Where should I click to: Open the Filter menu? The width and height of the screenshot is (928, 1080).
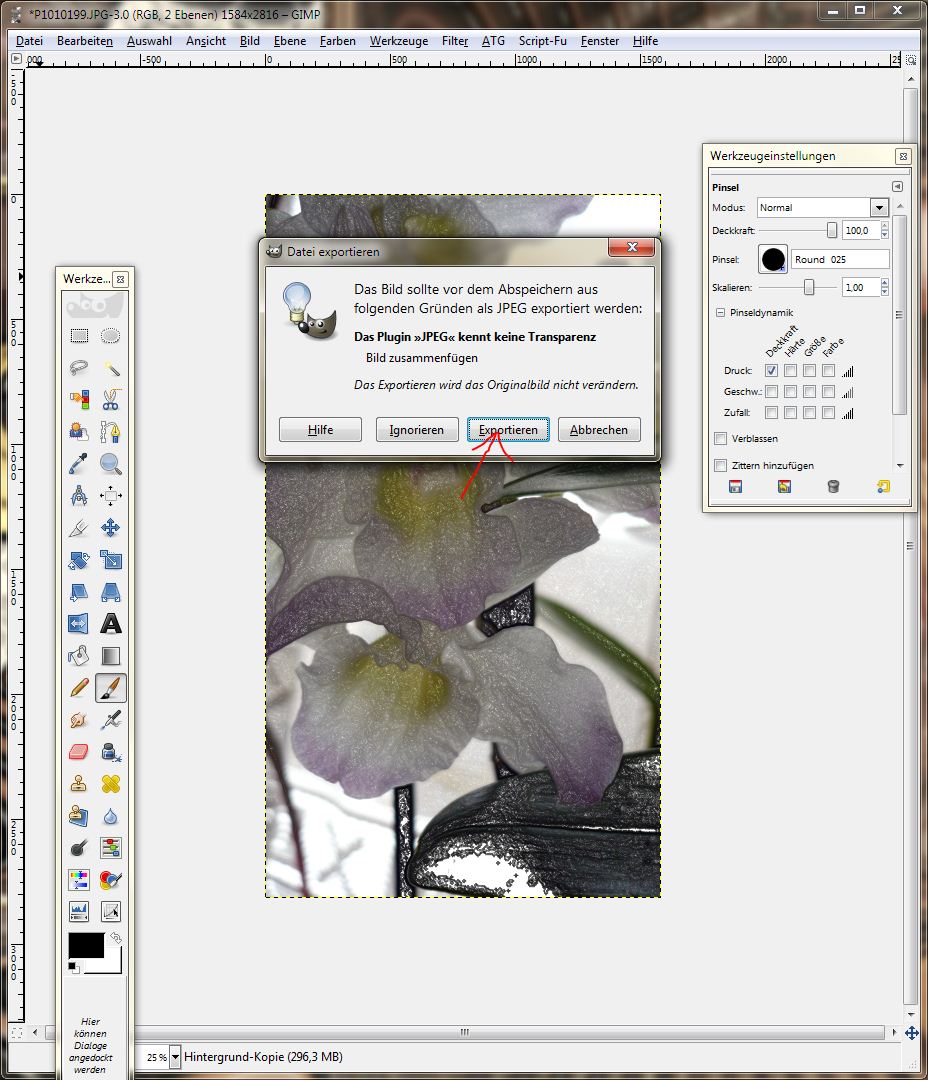point(455,41)
